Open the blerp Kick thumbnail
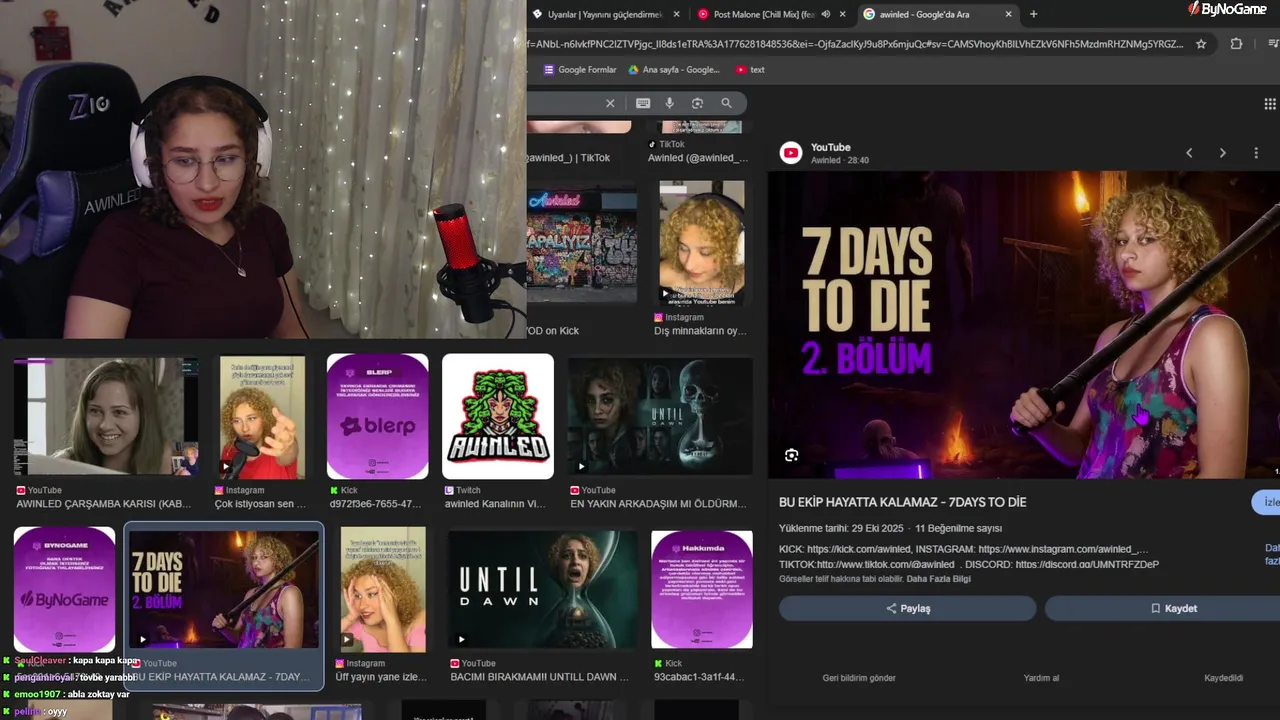1280x720 pixels. click(377, 416)
